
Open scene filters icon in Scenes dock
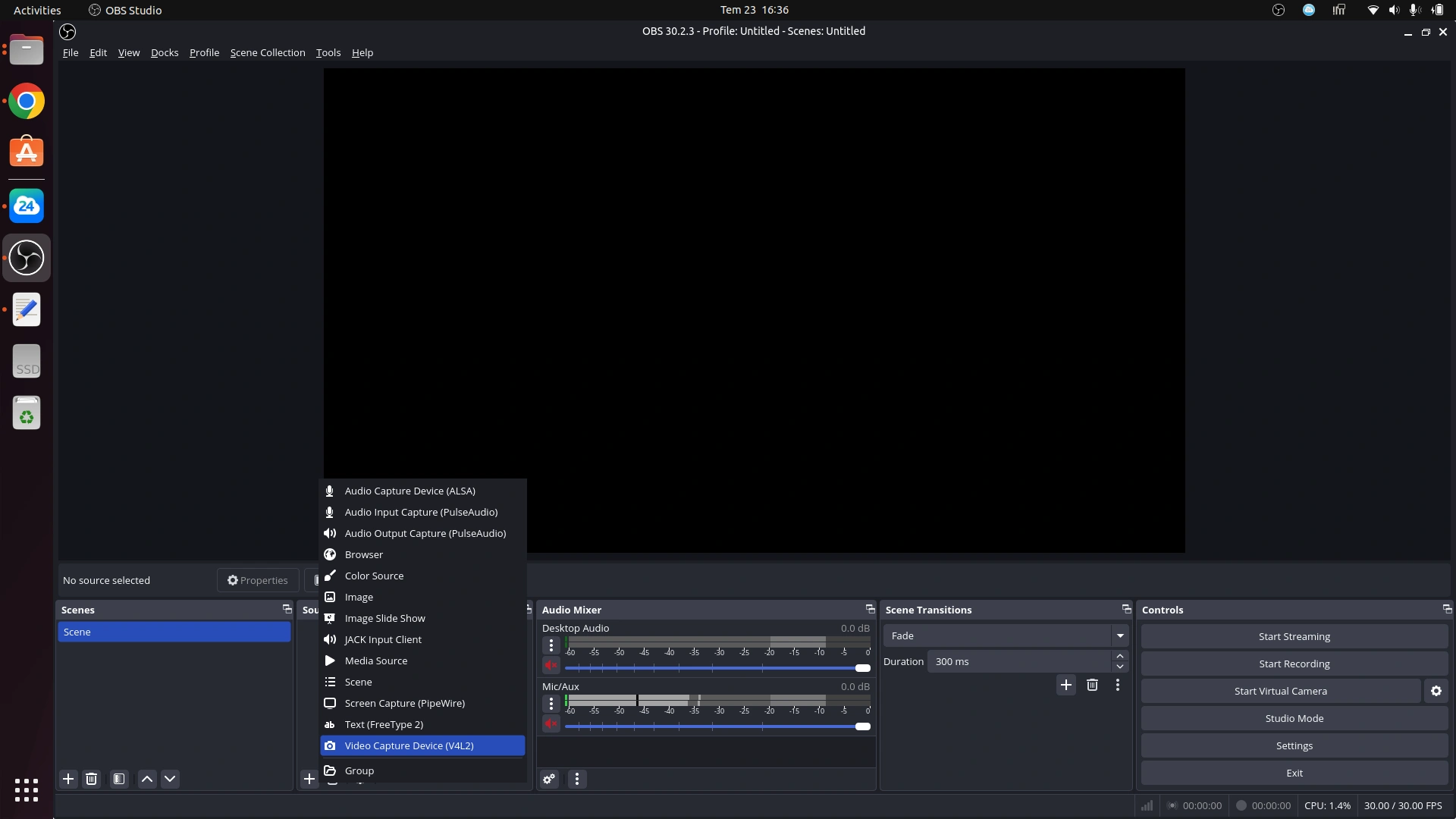click(x=119, y=779)
